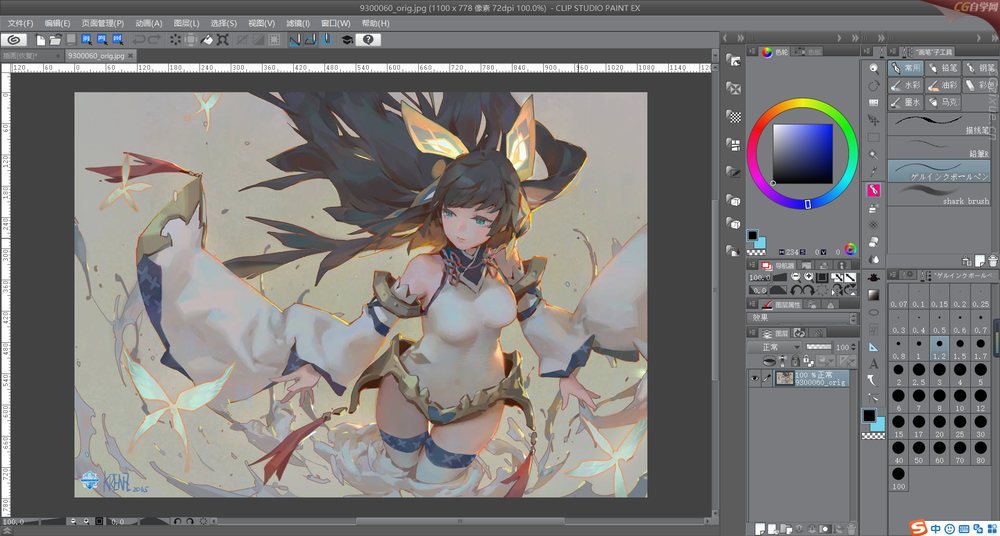Select the 9300060_orig layer thumbnail

pyautogui.click(x=784, y=378)
